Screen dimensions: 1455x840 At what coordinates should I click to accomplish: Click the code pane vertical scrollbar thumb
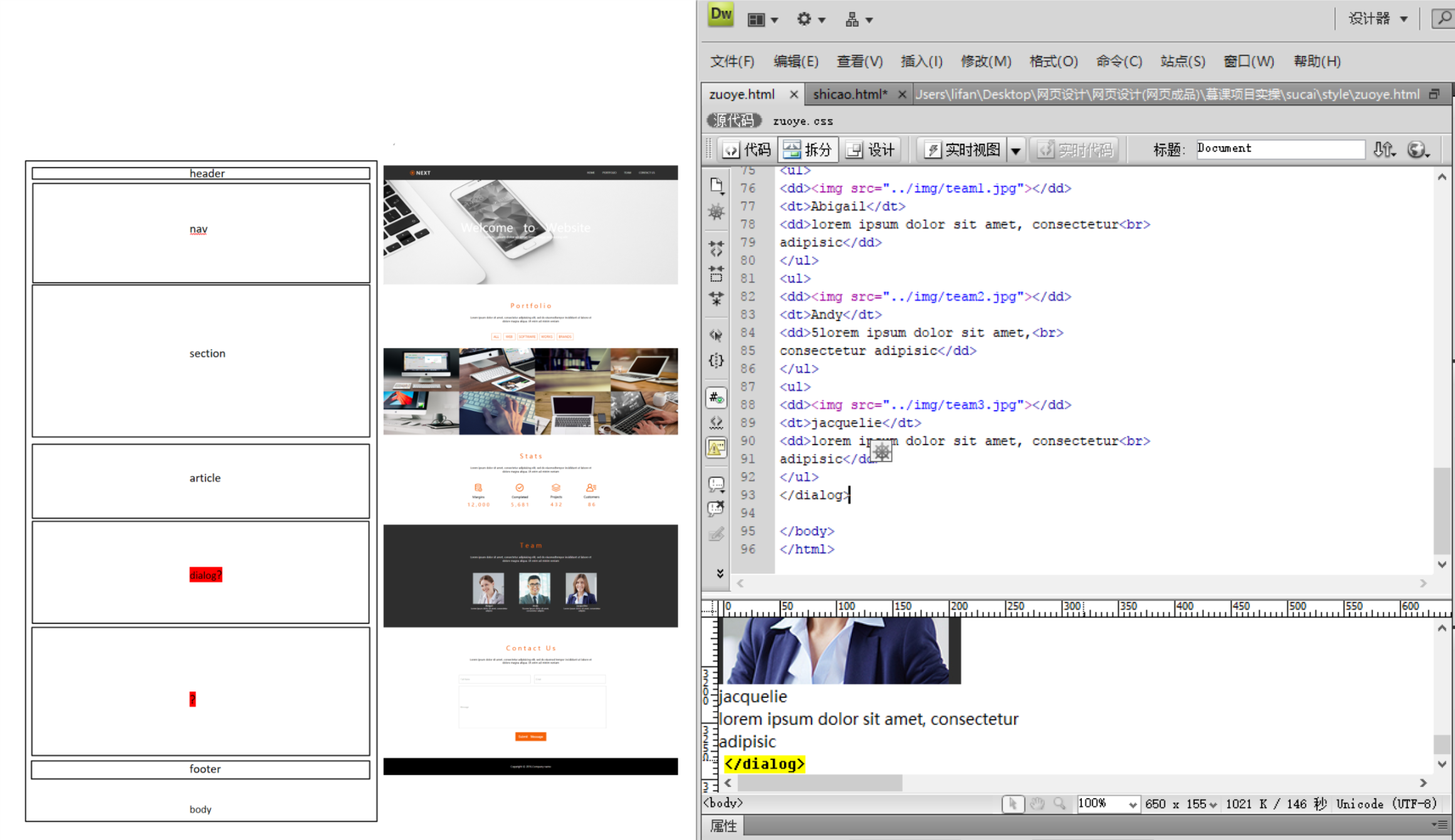(1441, 510)
